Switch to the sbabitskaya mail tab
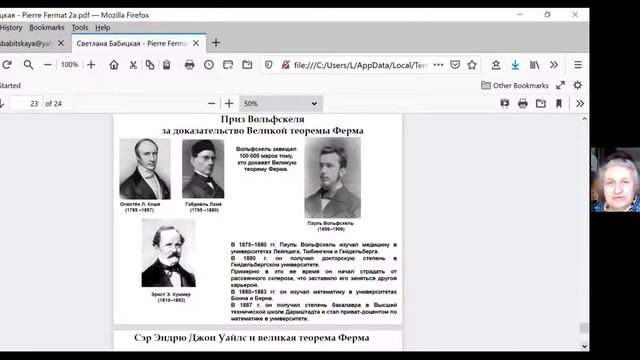 pos(27,43)
